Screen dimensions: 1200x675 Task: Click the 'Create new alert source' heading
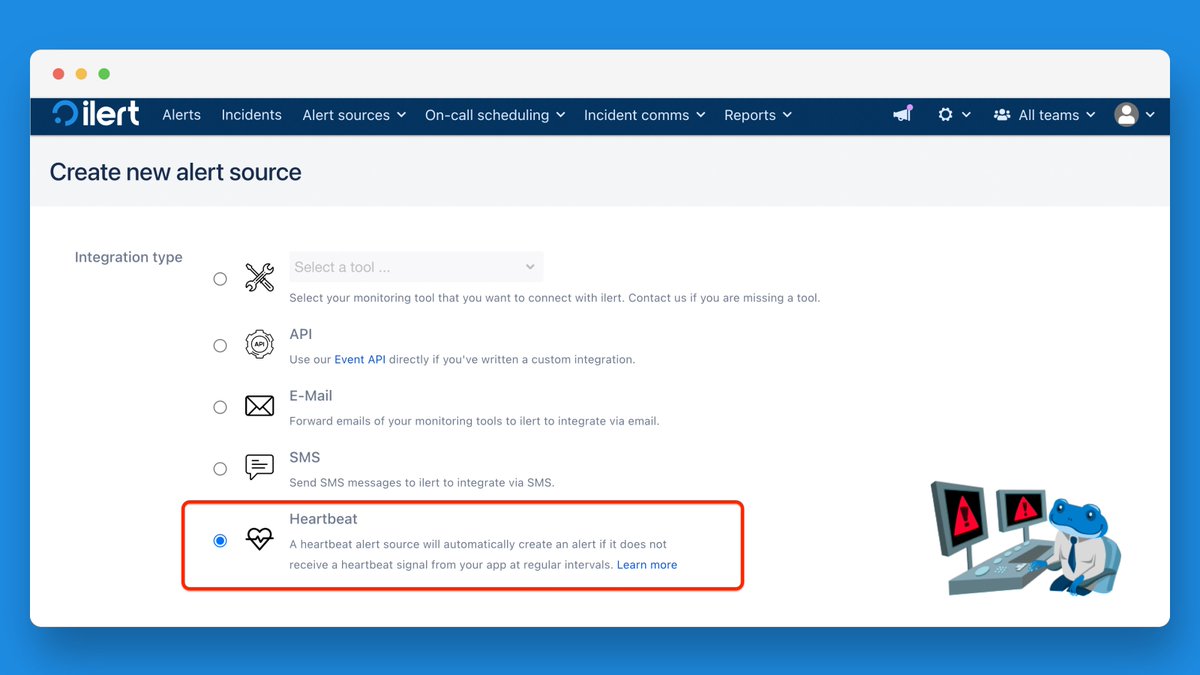click(176, 172)
